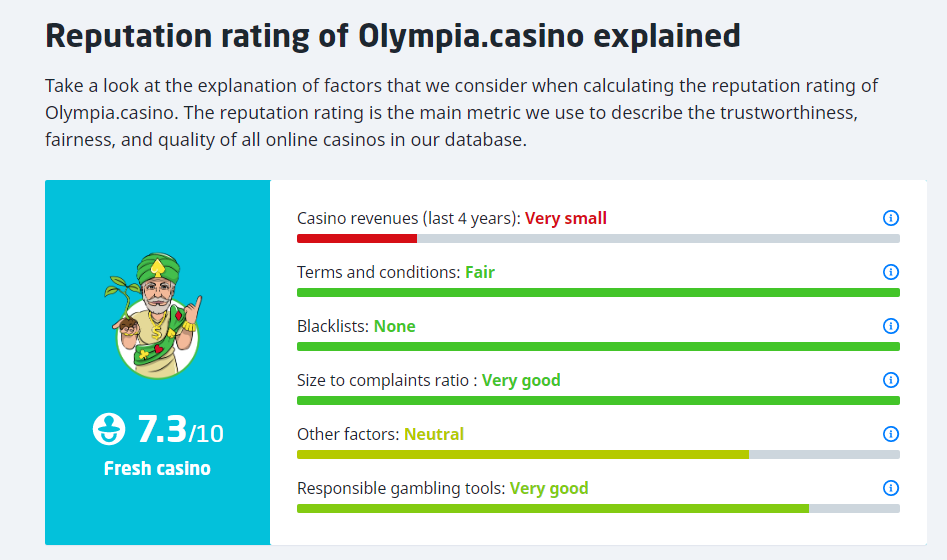
Task: Click the Other factors yellow-green bar
Action: 523,454
